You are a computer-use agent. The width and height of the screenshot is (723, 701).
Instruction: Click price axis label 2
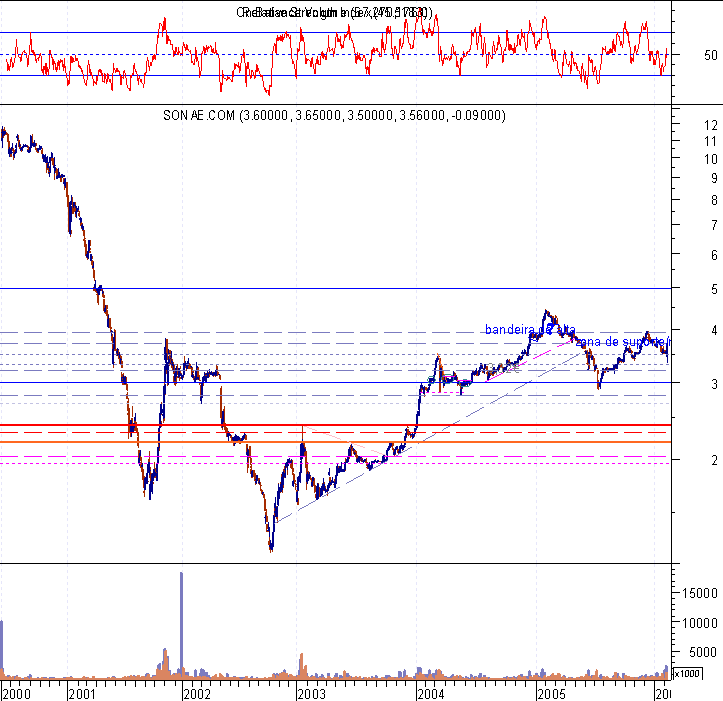pos(714,460)
